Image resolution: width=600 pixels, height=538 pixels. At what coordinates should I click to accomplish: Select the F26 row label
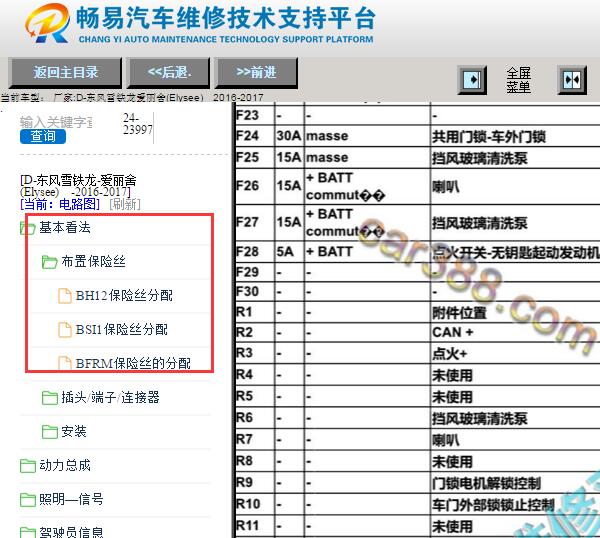coord(247,186)
